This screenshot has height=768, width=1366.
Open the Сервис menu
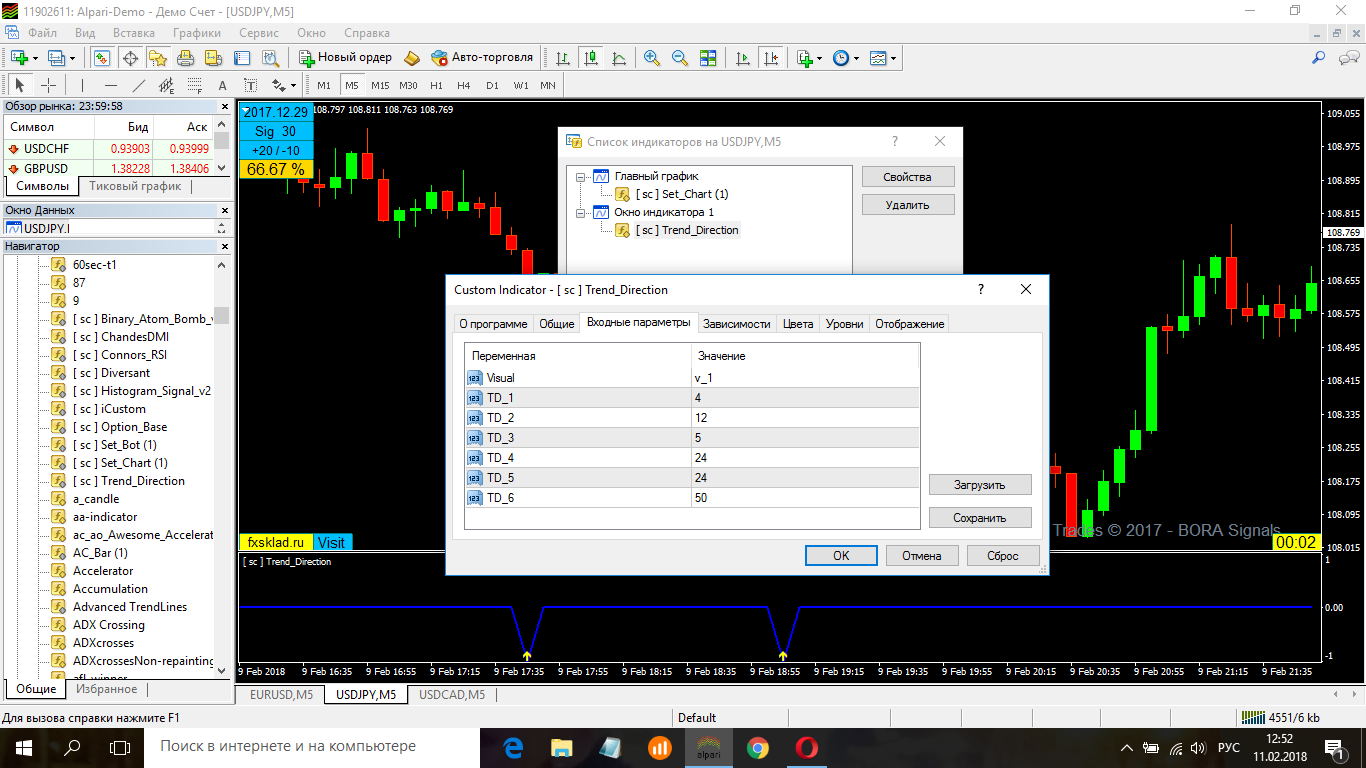coord(260,33)
